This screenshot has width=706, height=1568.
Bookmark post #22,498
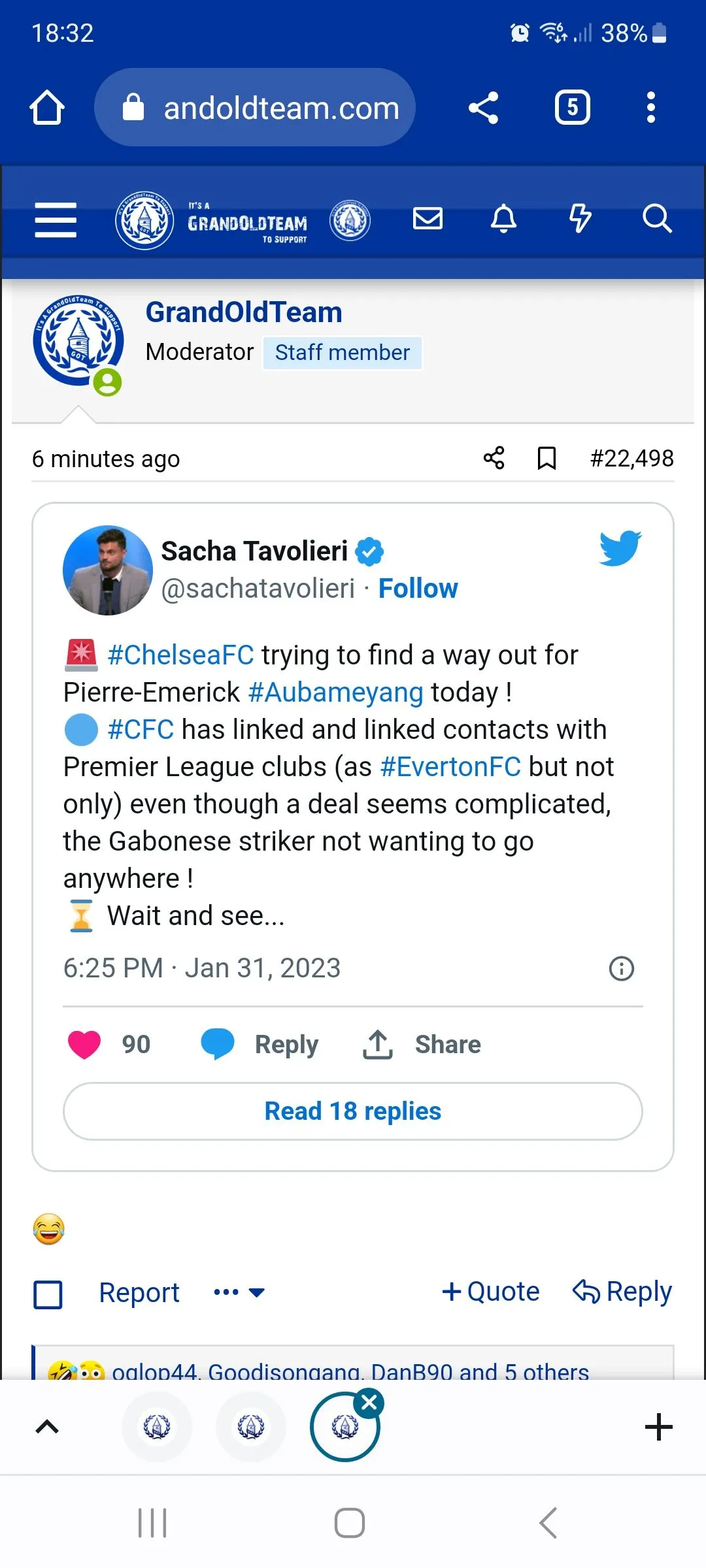(546, 459)
